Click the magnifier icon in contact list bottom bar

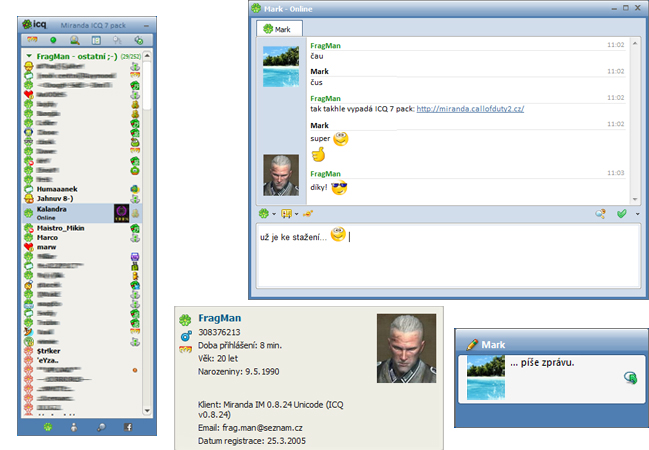click(101, 427)
